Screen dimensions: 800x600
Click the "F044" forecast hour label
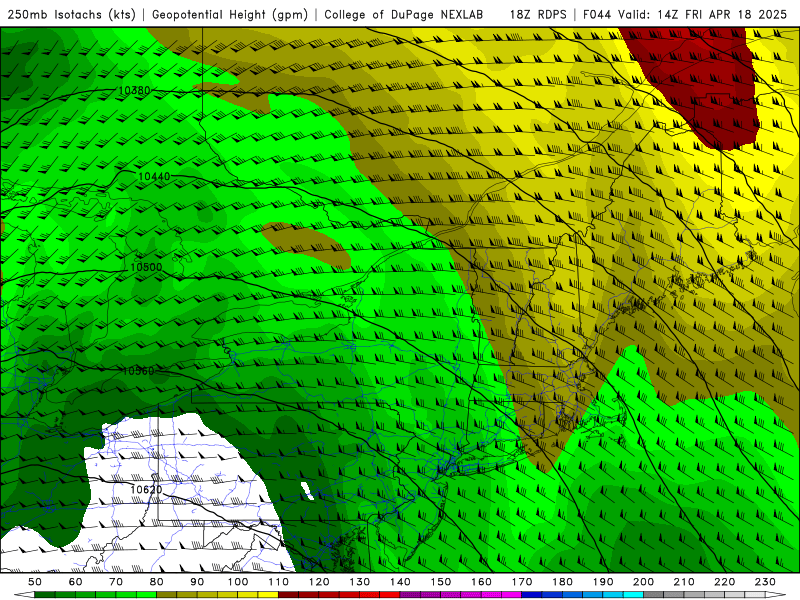pyautogui.click(x=597, y=14)
